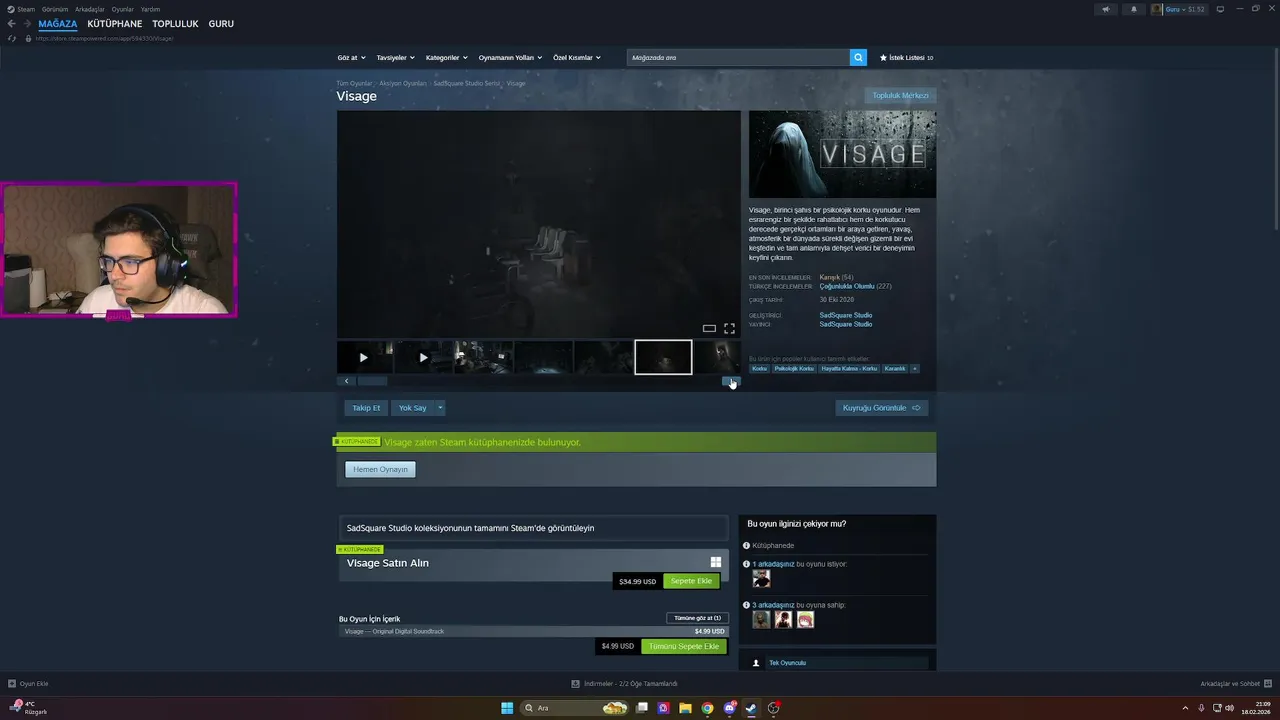The image size is (1280, 720).
Task: Click the weather widget in the taskbar
Action: (x=28, y=708)
